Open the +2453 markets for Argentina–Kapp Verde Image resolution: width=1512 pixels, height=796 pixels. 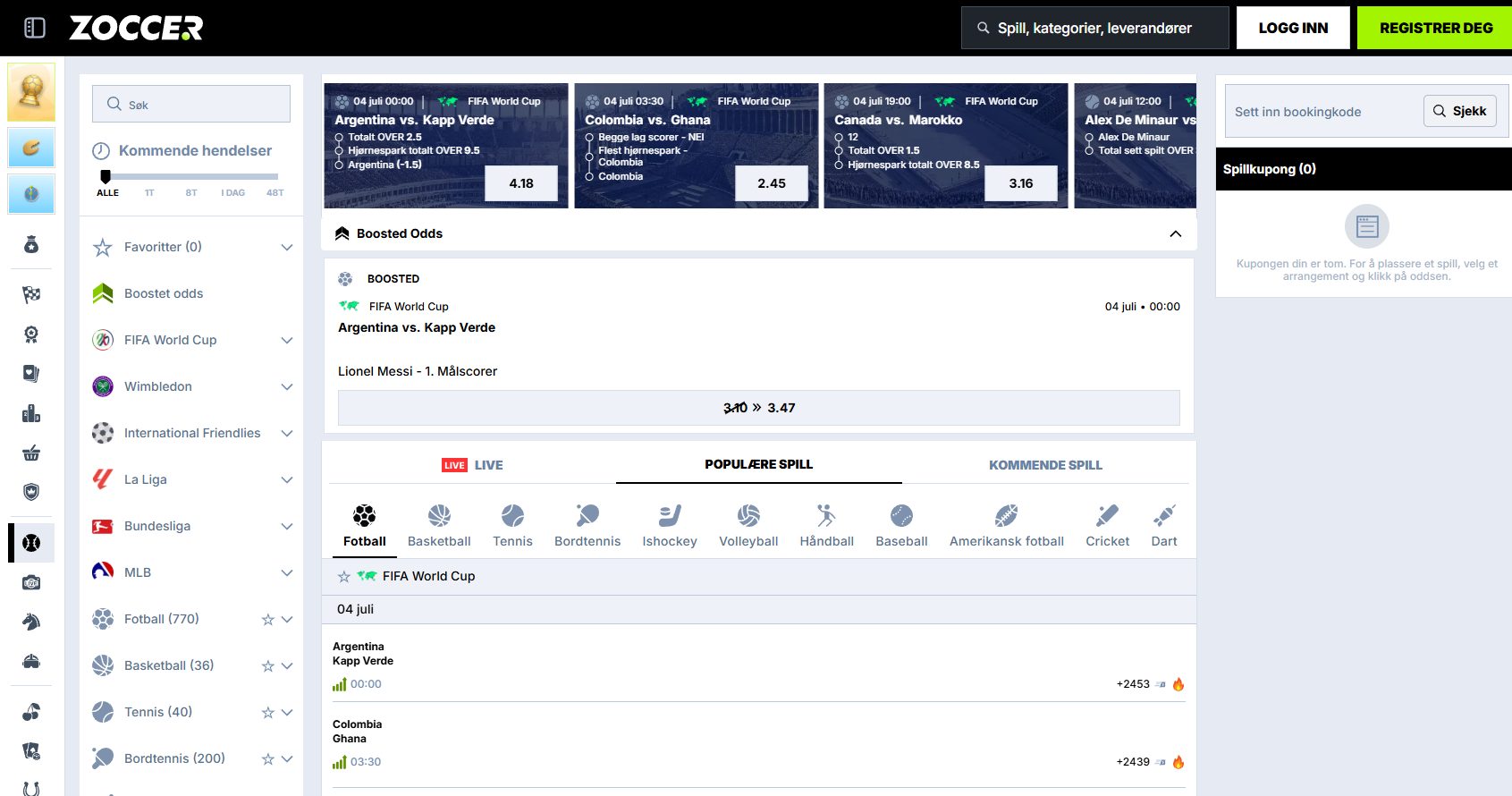click(1133, 684)
